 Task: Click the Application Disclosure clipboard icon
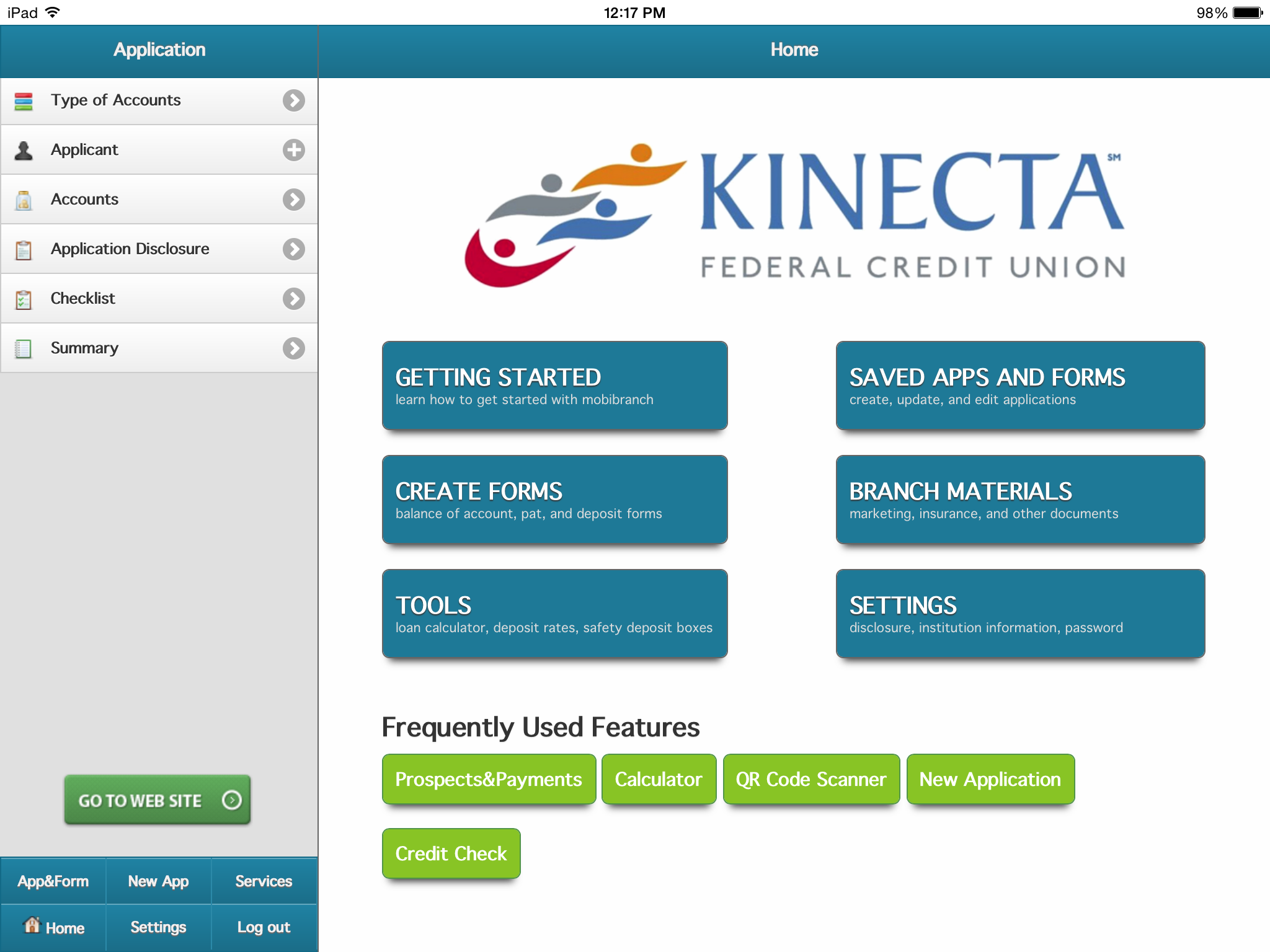[x=24, y=250]
